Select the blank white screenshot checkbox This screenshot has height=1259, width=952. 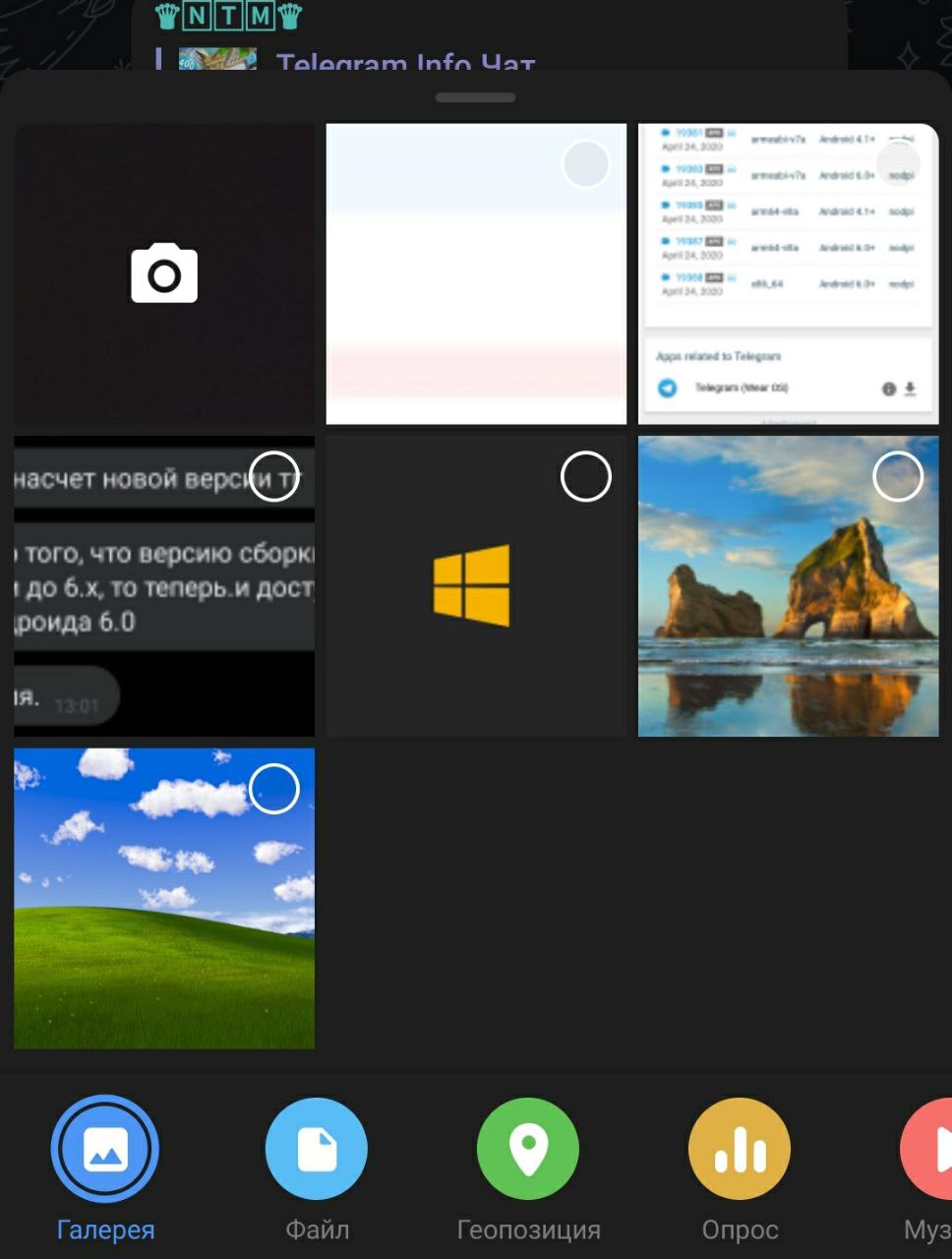[586, 164]
